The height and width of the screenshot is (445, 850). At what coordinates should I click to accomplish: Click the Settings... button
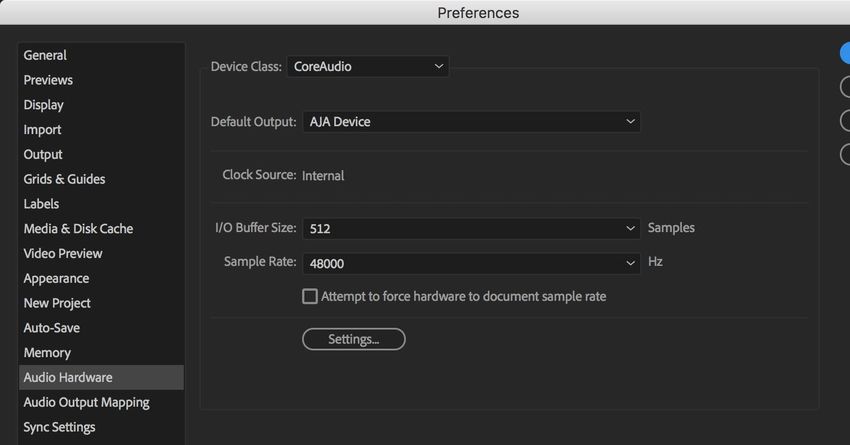353,339
